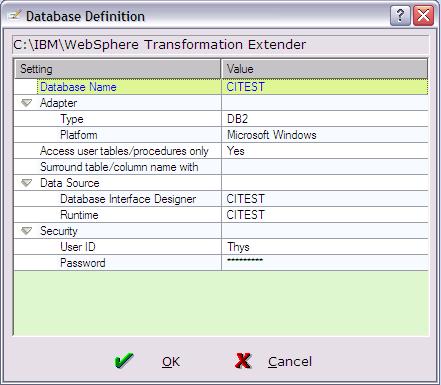Click the green checkmark OK icon

tap(124, 361)
